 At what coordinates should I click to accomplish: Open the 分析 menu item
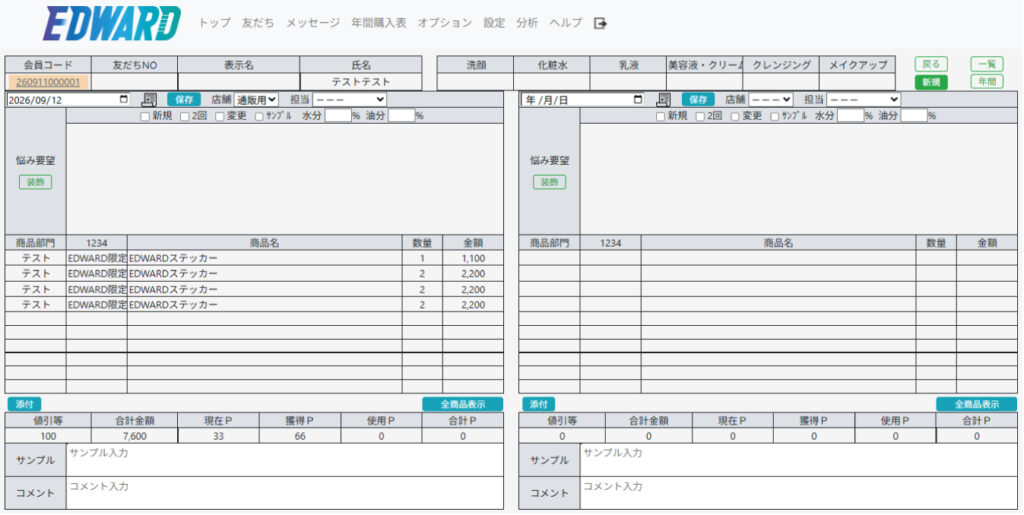tap(527, 23)
